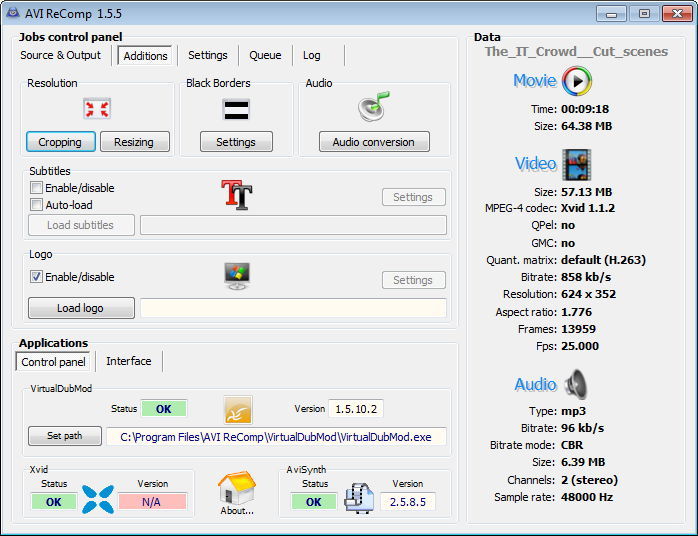The image size is (698, 536).
Task: Toggle the subtitles Auto-load checkbox
Action: pos(37,205)
